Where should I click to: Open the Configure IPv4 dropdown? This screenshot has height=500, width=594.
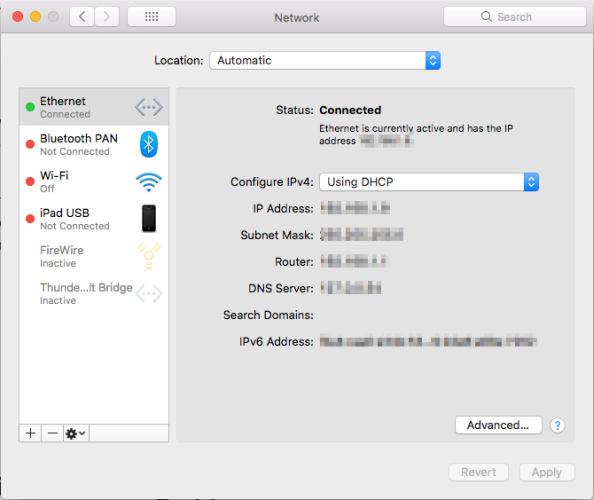(429, 182)
